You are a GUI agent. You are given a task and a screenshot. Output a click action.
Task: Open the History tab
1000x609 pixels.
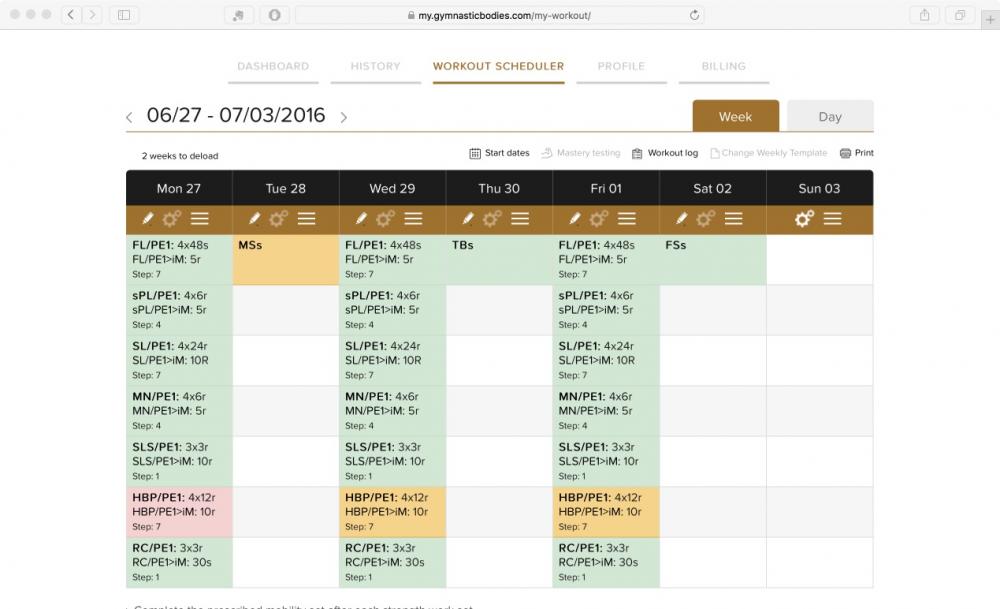(x=376, y=66)
